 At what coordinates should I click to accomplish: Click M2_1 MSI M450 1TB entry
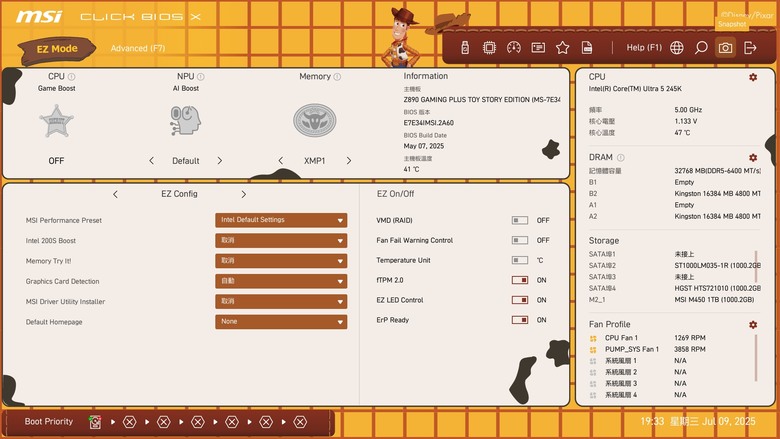pos(672,300)
